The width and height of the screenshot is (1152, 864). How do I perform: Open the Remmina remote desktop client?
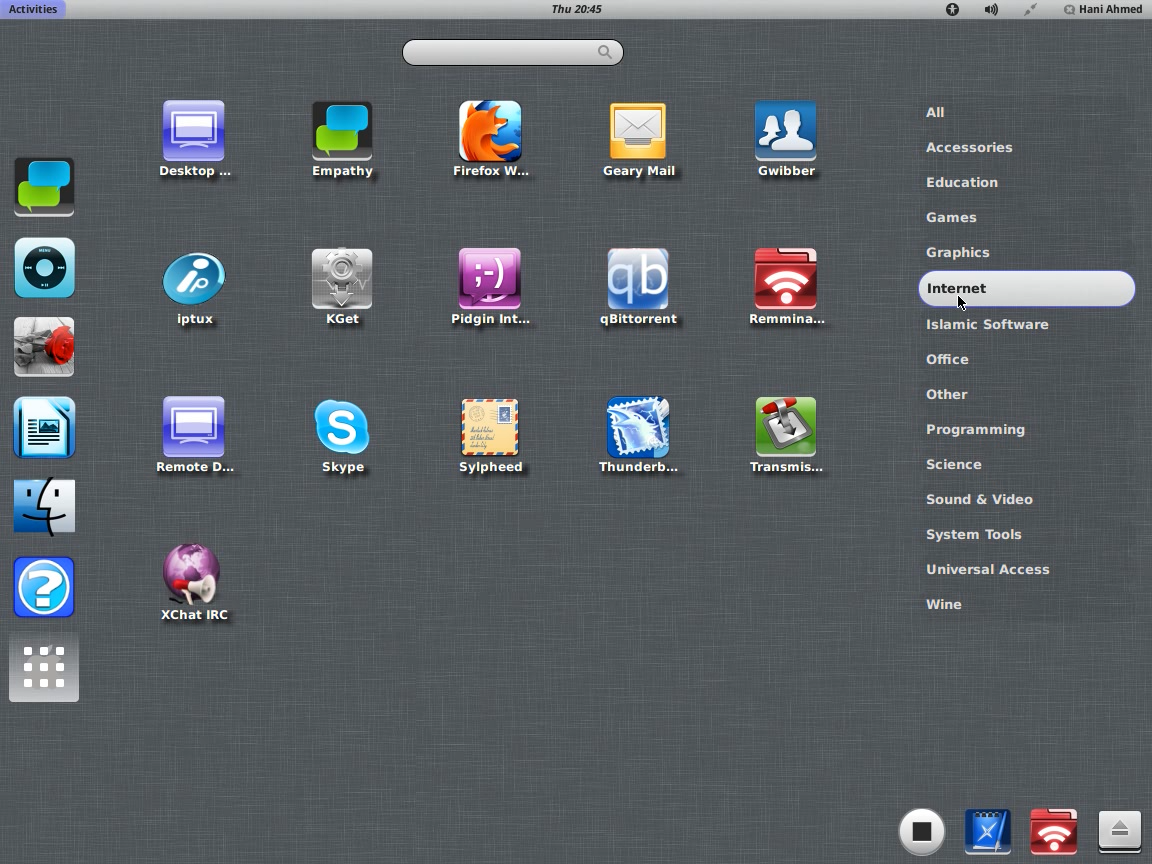point(786,279)
